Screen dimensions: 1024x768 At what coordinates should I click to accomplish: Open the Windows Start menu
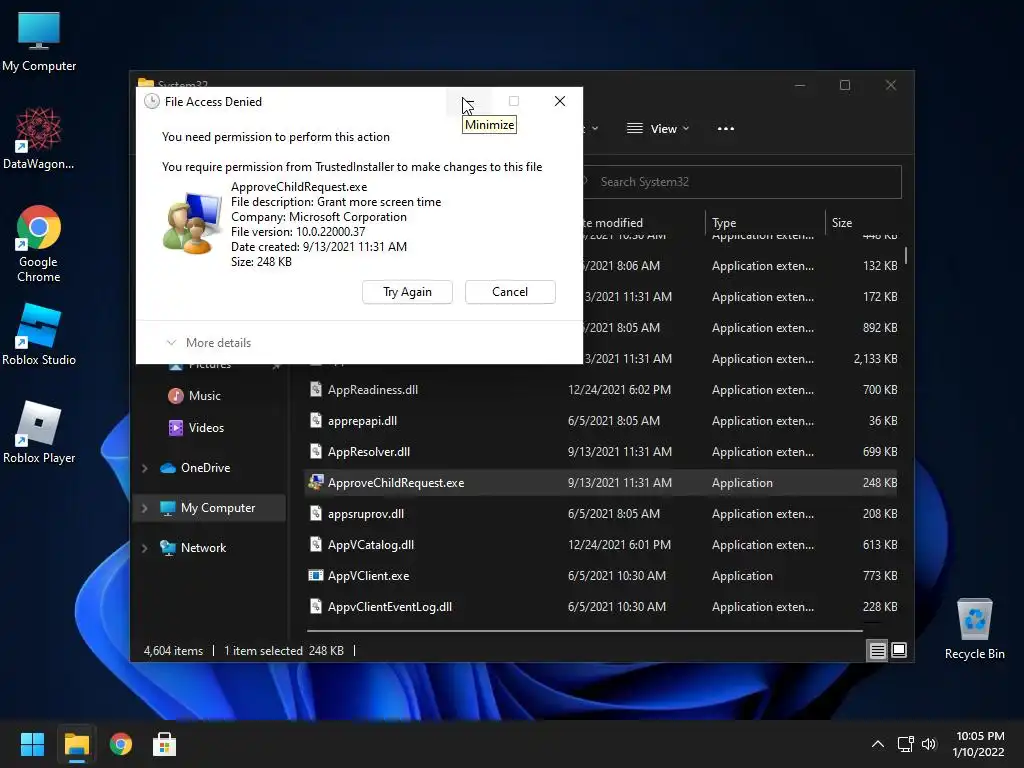tap(32, 744)
